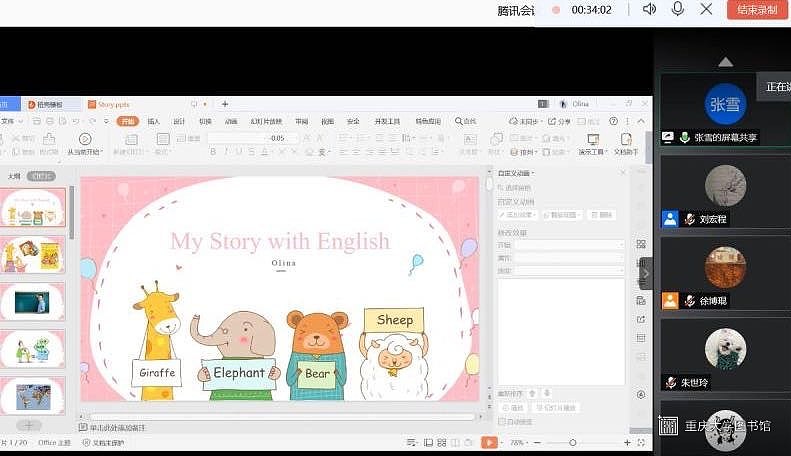Select participant 刘宏程 tile
Viewport: 791px width, 456px height.
pos(725,192)
